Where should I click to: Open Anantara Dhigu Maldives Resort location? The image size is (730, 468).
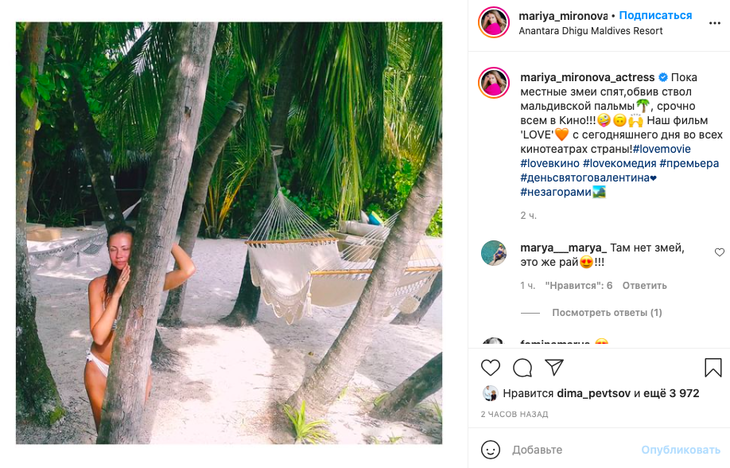click(x=590, y=31)
